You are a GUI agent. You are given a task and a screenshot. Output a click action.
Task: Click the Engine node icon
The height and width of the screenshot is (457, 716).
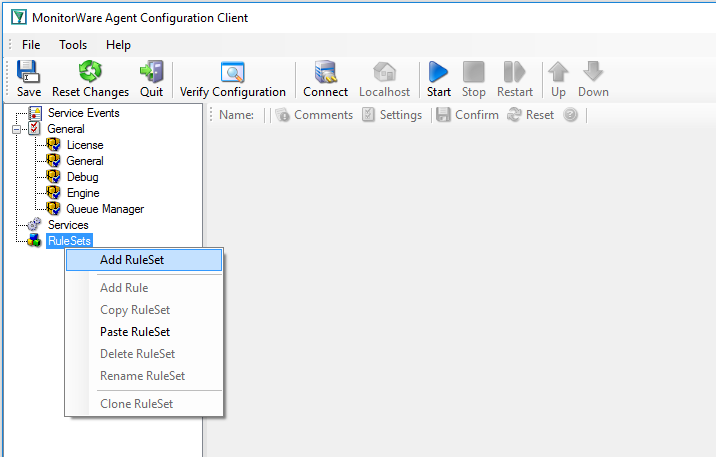point(53,193)
